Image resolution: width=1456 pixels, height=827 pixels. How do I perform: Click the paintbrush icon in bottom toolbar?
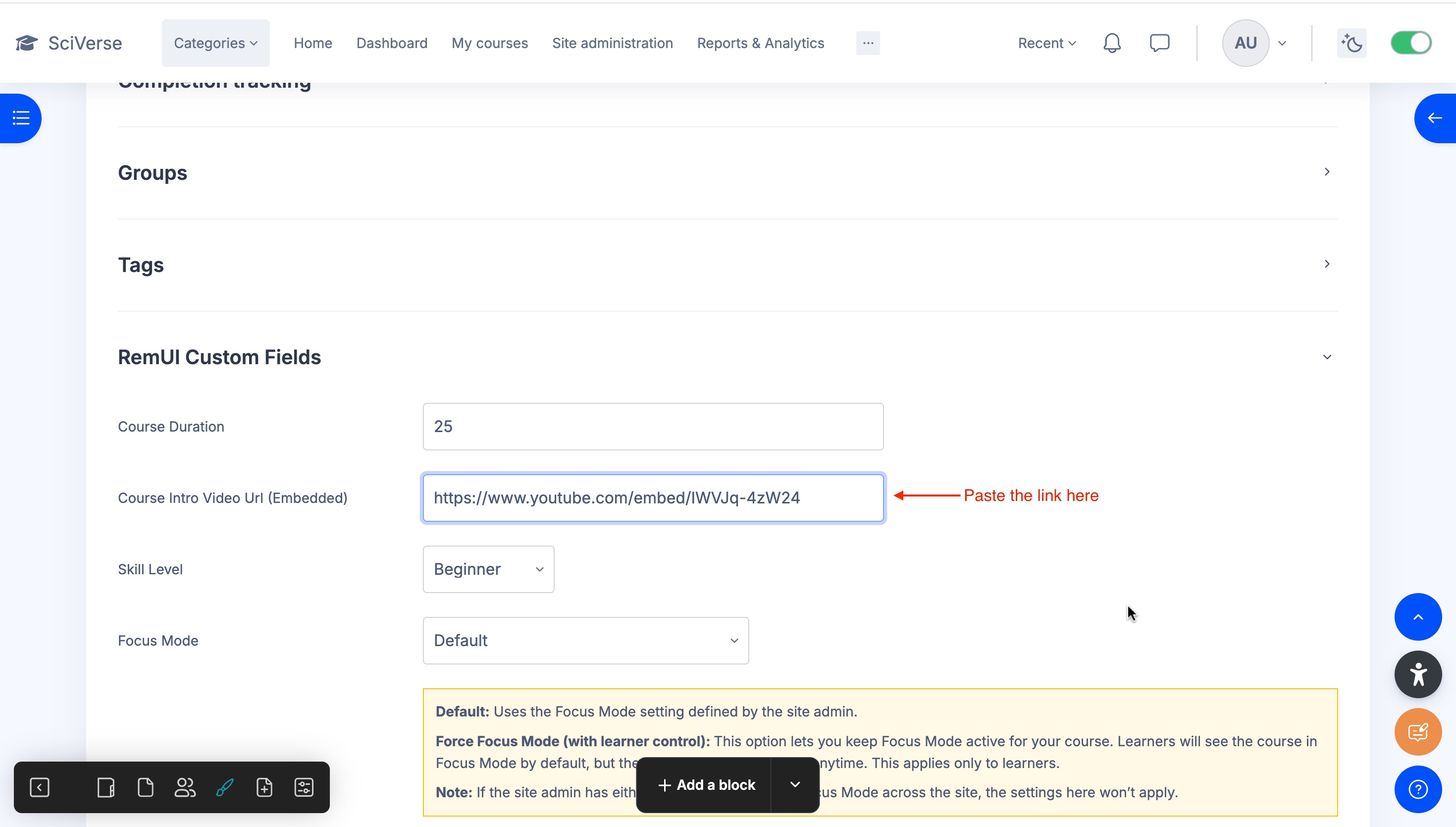point(225,787)
